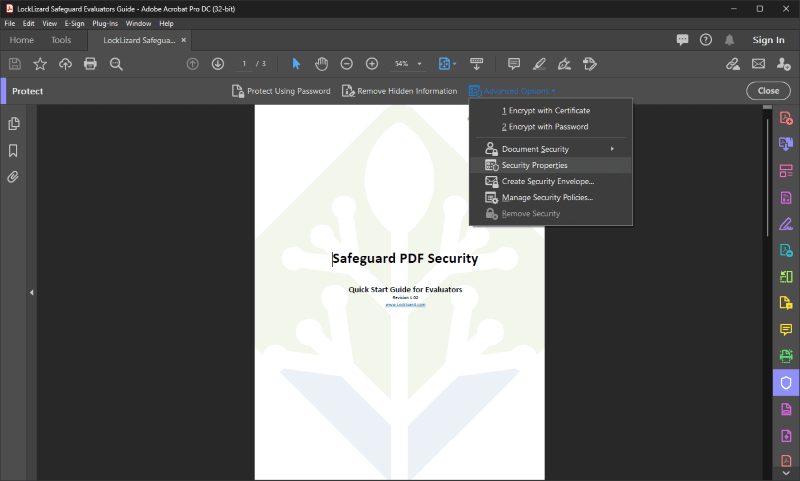Open the zoom percentage dropdown

click(419, 64)
